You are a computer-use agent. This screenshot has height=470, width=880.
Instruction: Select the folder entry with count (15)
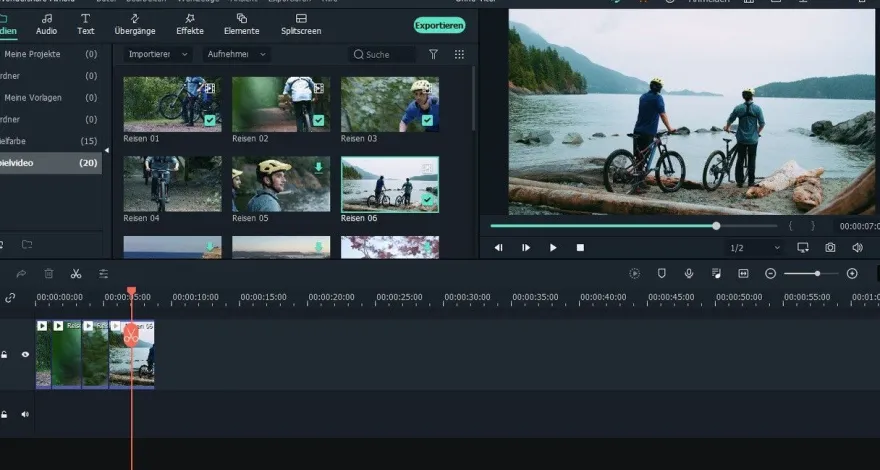51,141
